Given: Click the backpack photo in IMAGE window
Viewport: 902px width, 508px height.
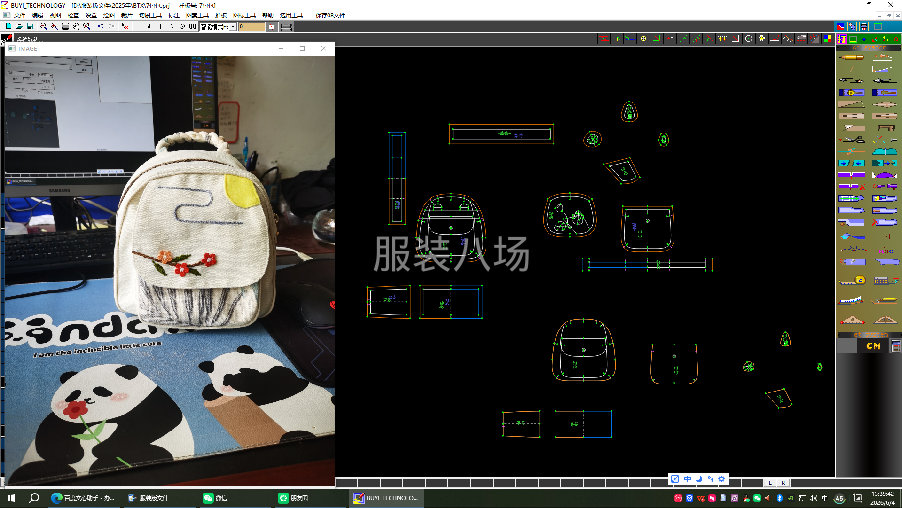Looking at the screenshot, I should (x=196, y=230).
